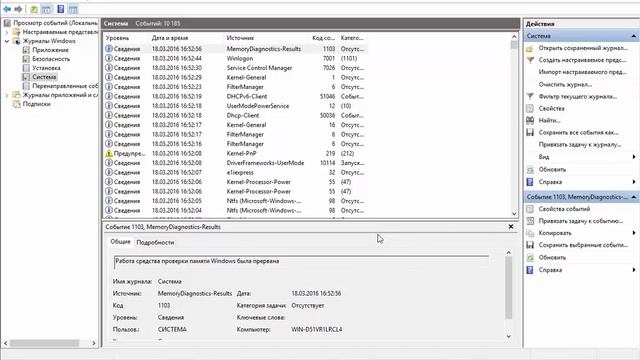Select the Winlogon event row

235,58
